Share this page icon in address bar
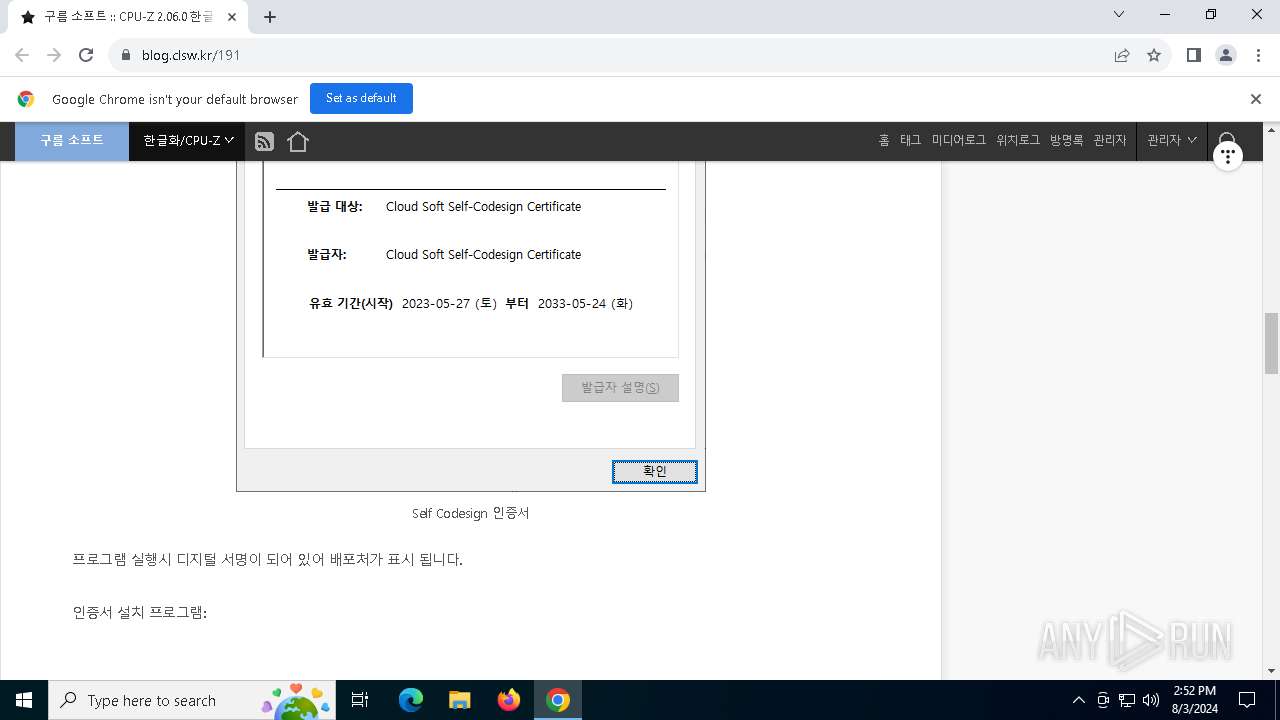 (1122, 55)
